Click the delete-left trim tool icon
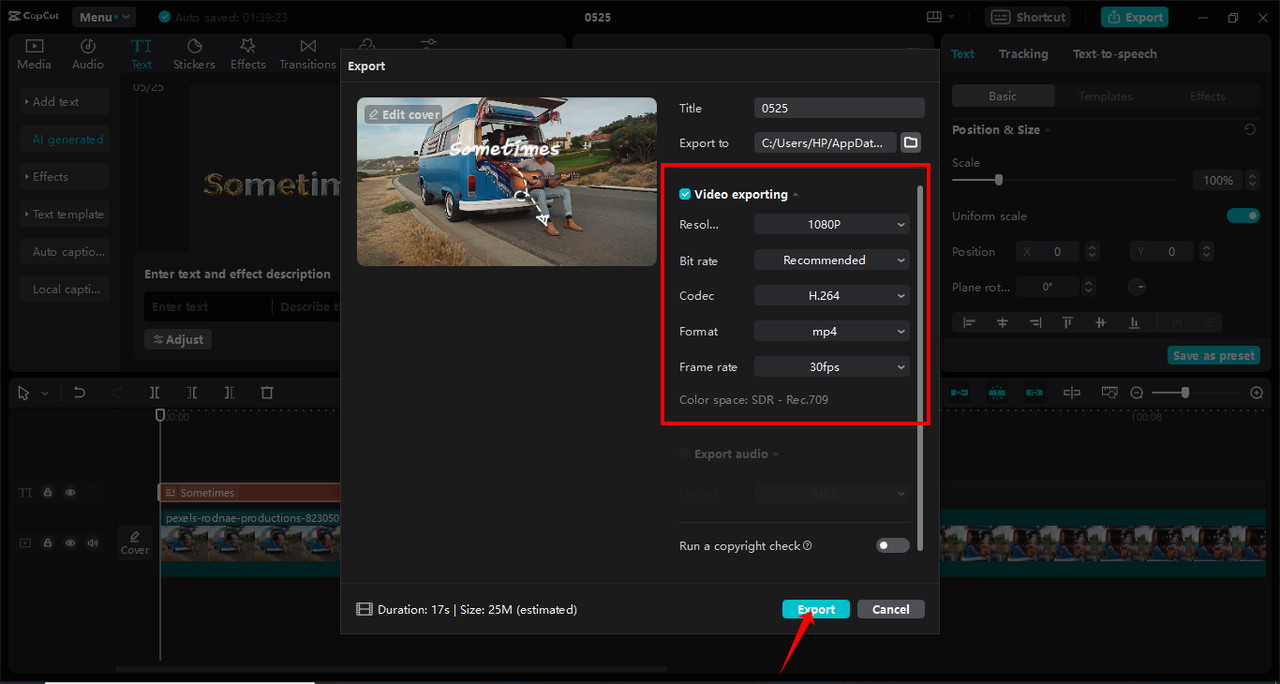1280x684 pixels. [191, 393]
